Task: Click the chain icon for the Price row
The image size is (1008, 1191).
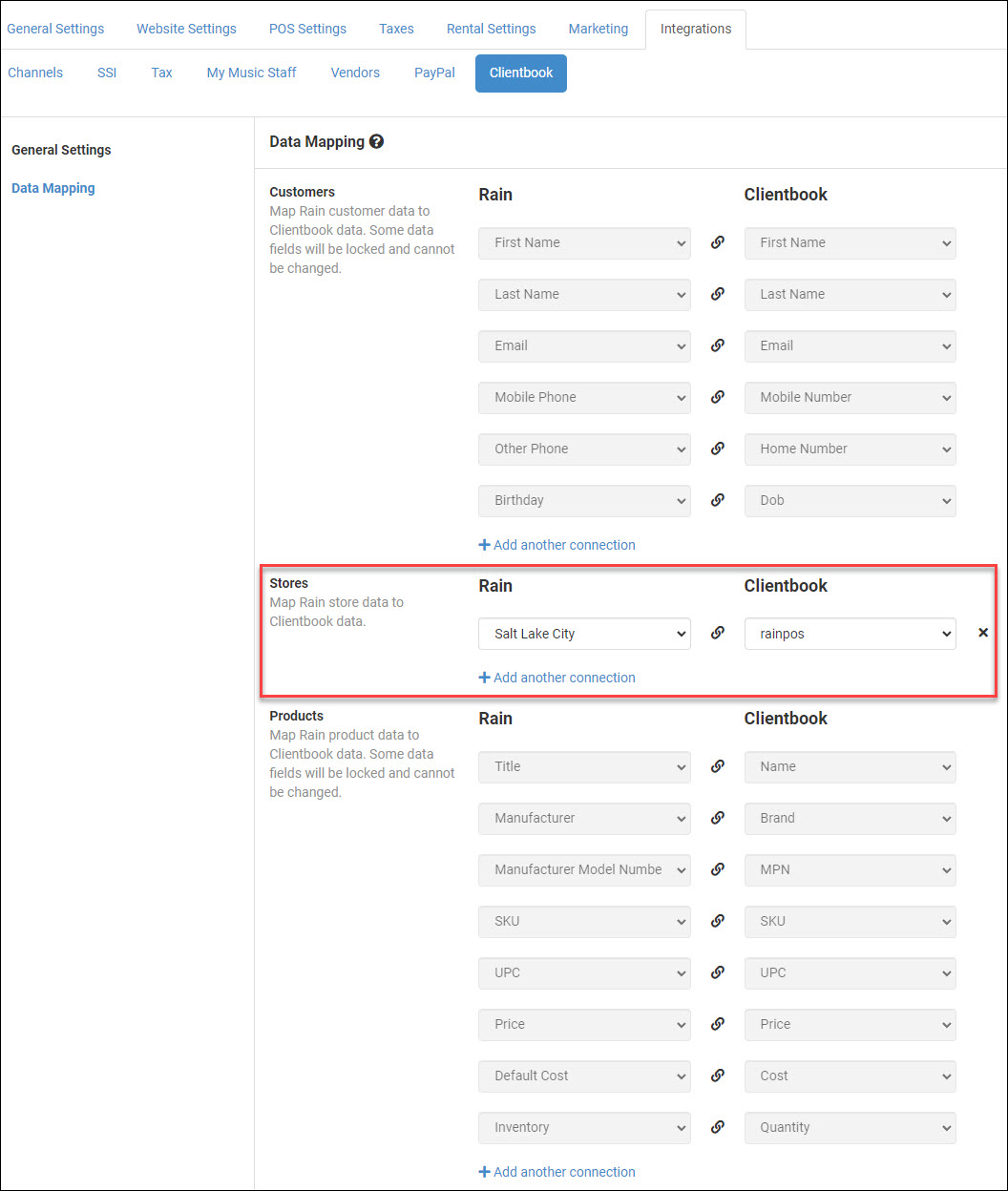Action: click(x=718, y=1023)
